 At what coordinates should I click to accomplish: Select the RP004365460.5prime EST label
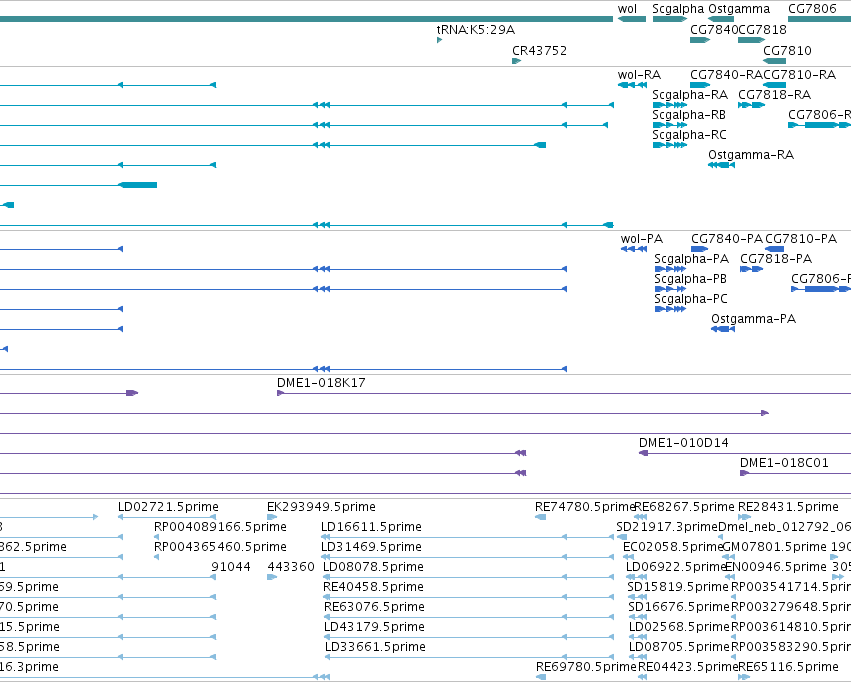pyautogui.click(x=220, y=547)
